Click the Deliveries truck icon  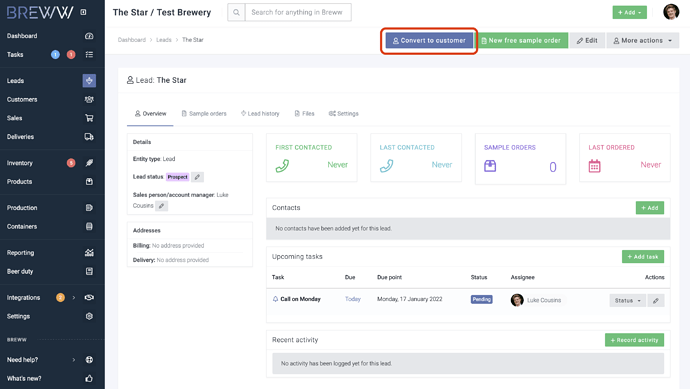89,137
